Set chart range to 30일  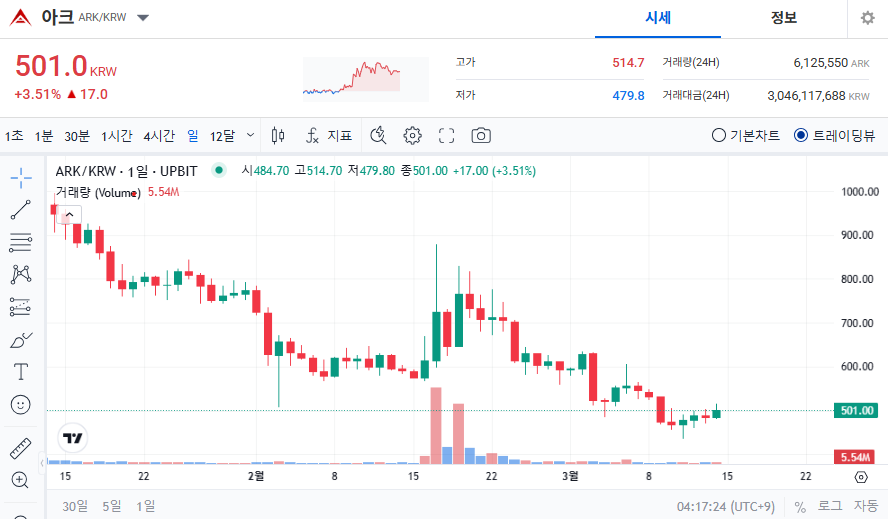(x=75, y=506)
